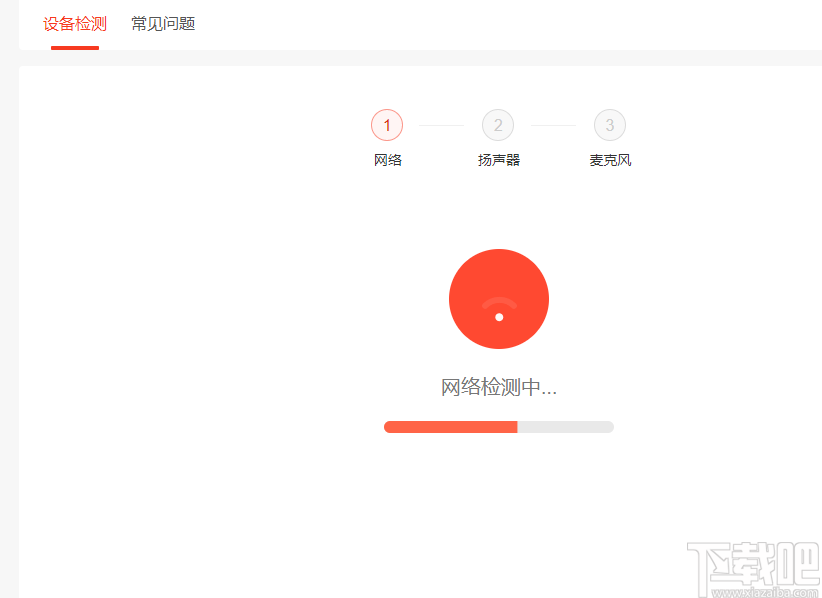Click the 麦克风 step label
822x598 pixels.
click(610, 159)
